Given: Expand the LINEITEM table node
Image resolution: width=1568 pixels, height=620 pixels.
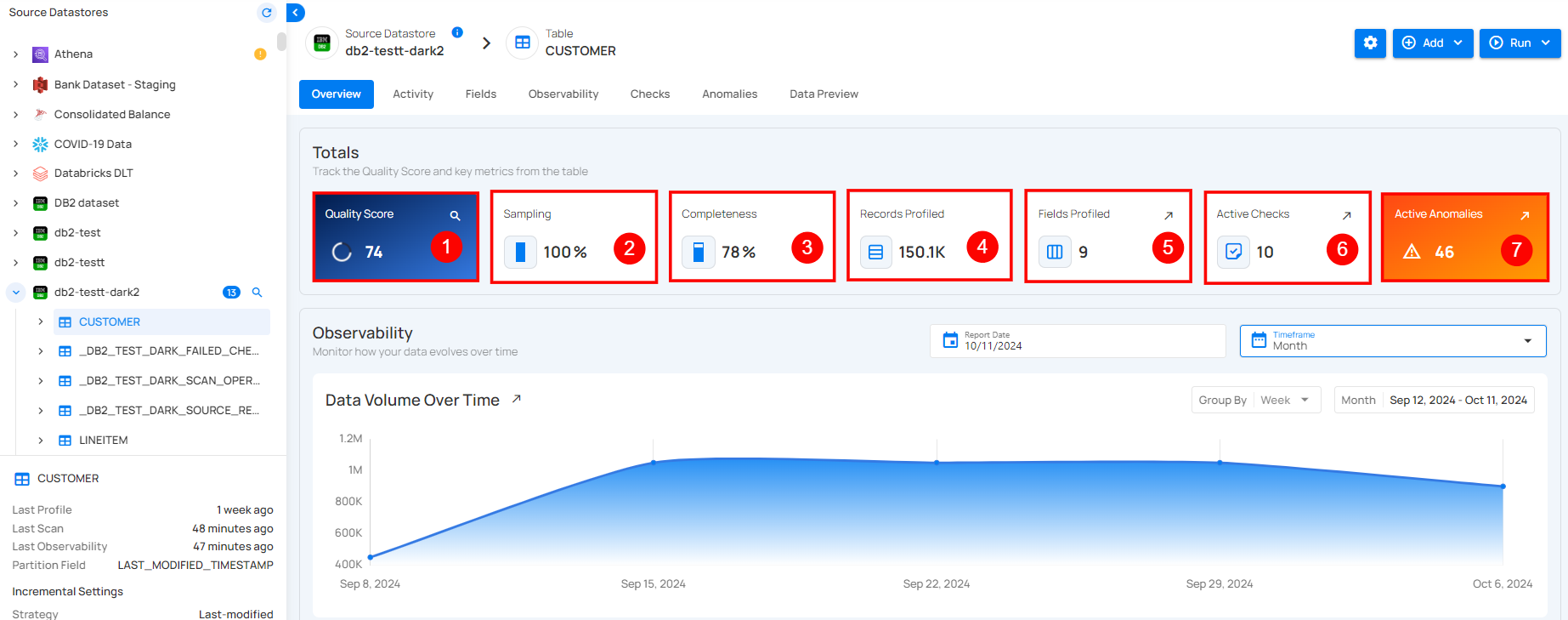Looking at the screenshot, I should click(40, 441).
